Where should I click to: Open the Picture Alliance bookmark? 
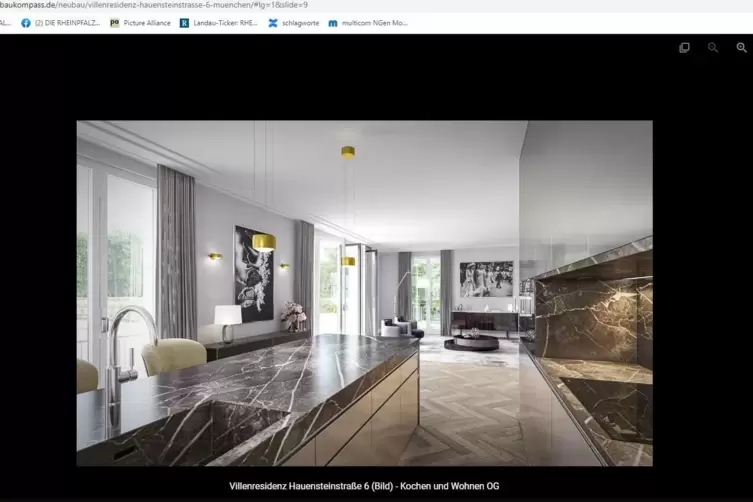click(140, 23)
